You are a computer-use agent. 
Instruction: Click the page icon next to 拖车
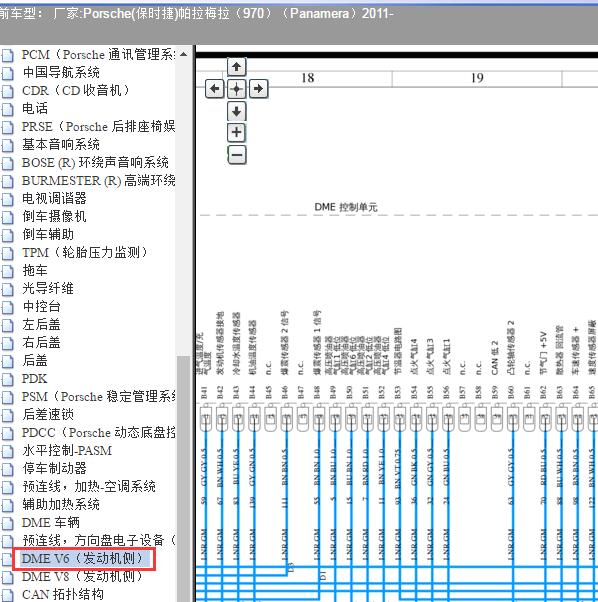(x=7, y=271)
